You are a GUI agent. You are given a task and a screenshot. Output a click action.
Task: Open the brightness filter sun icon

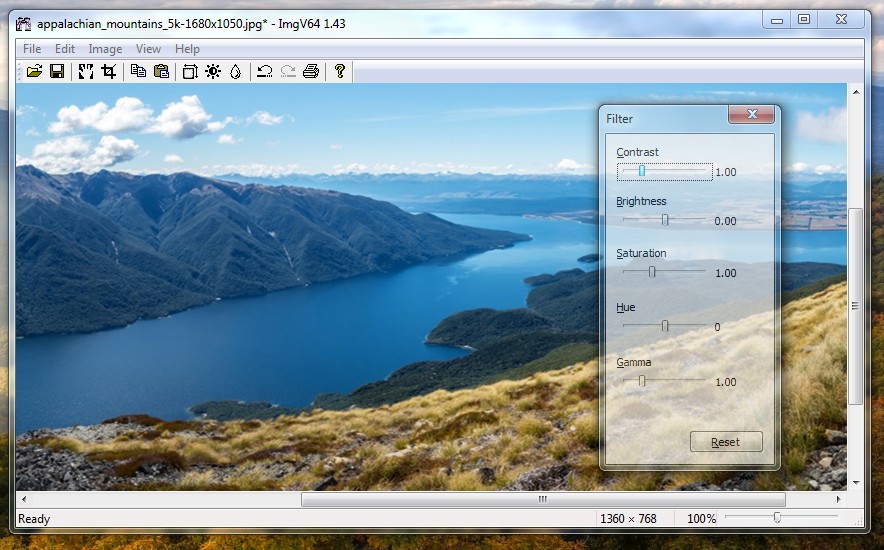213,71
